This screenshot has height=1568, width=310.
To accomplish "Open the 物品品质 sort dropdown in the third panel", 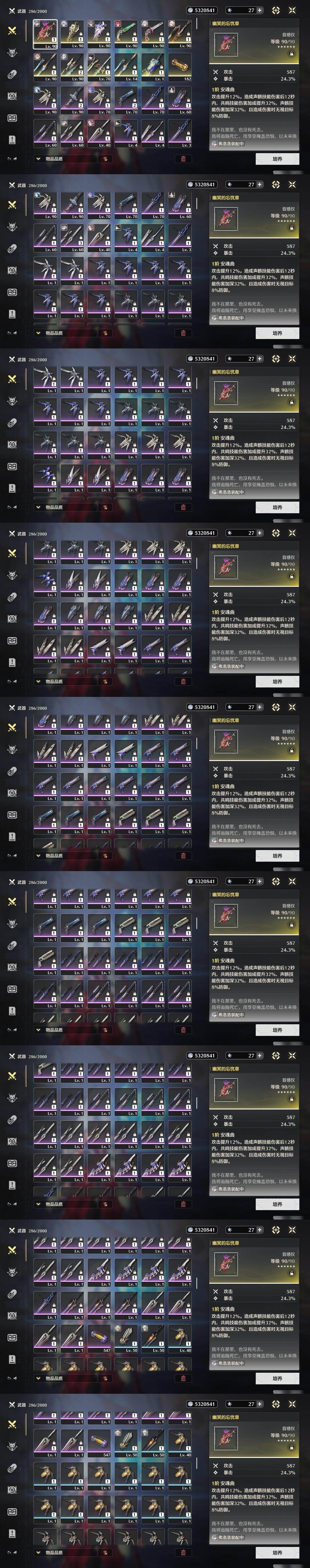I will 58,507.
